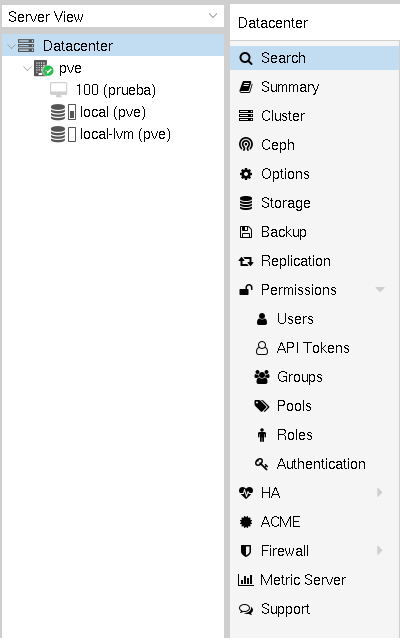Expand the HA submenu arrow
The width and height of the screenshot is (400, 638).
[380, 492]
